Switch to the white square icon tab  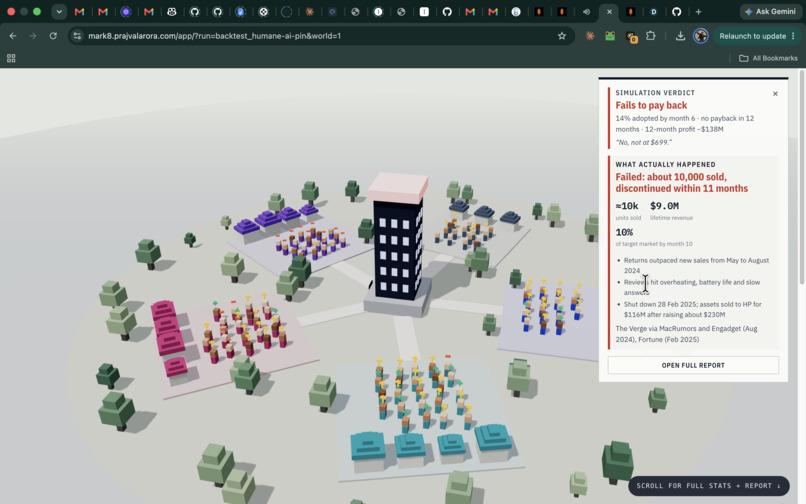tap(424, 12)
